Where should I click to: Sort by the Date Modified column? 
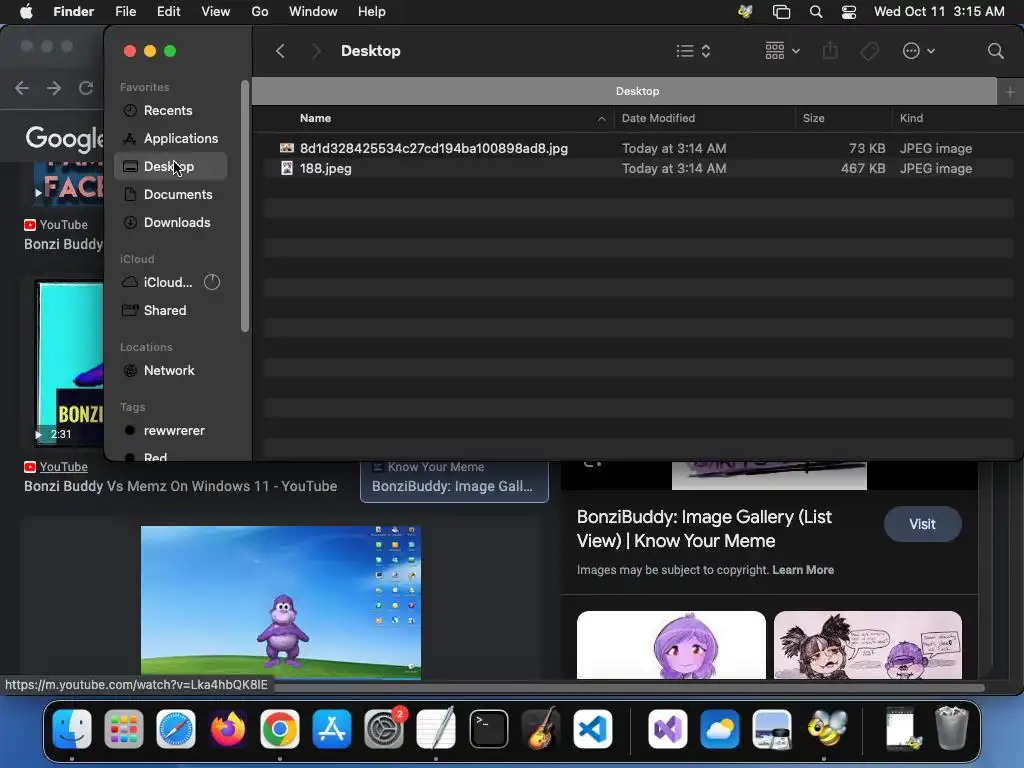point(658,118)
